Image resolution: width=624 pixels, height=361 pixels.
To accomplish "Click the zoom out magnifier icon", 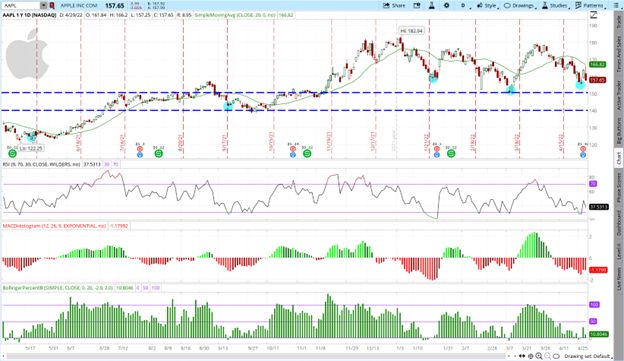I will pos(547,356).
